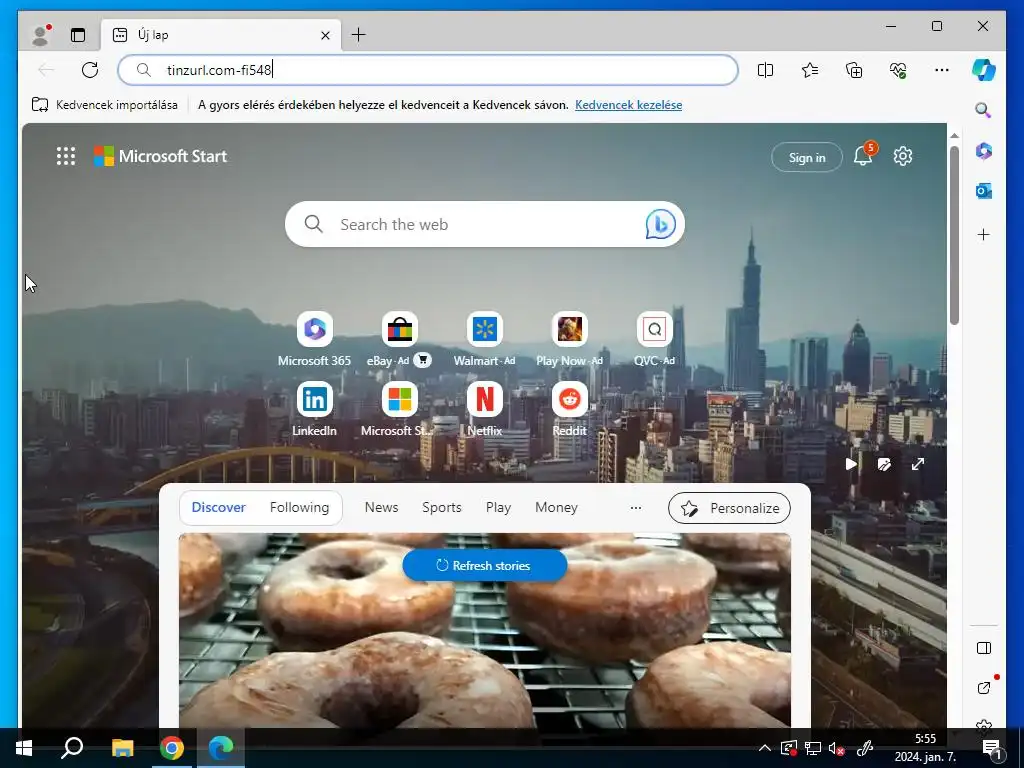Open Google Chrome from the taskbar

point(172,748)
